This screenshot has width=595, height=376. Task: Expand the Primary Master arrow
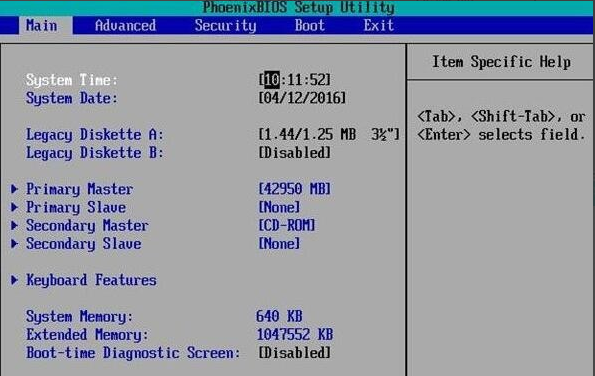(14, 189)
